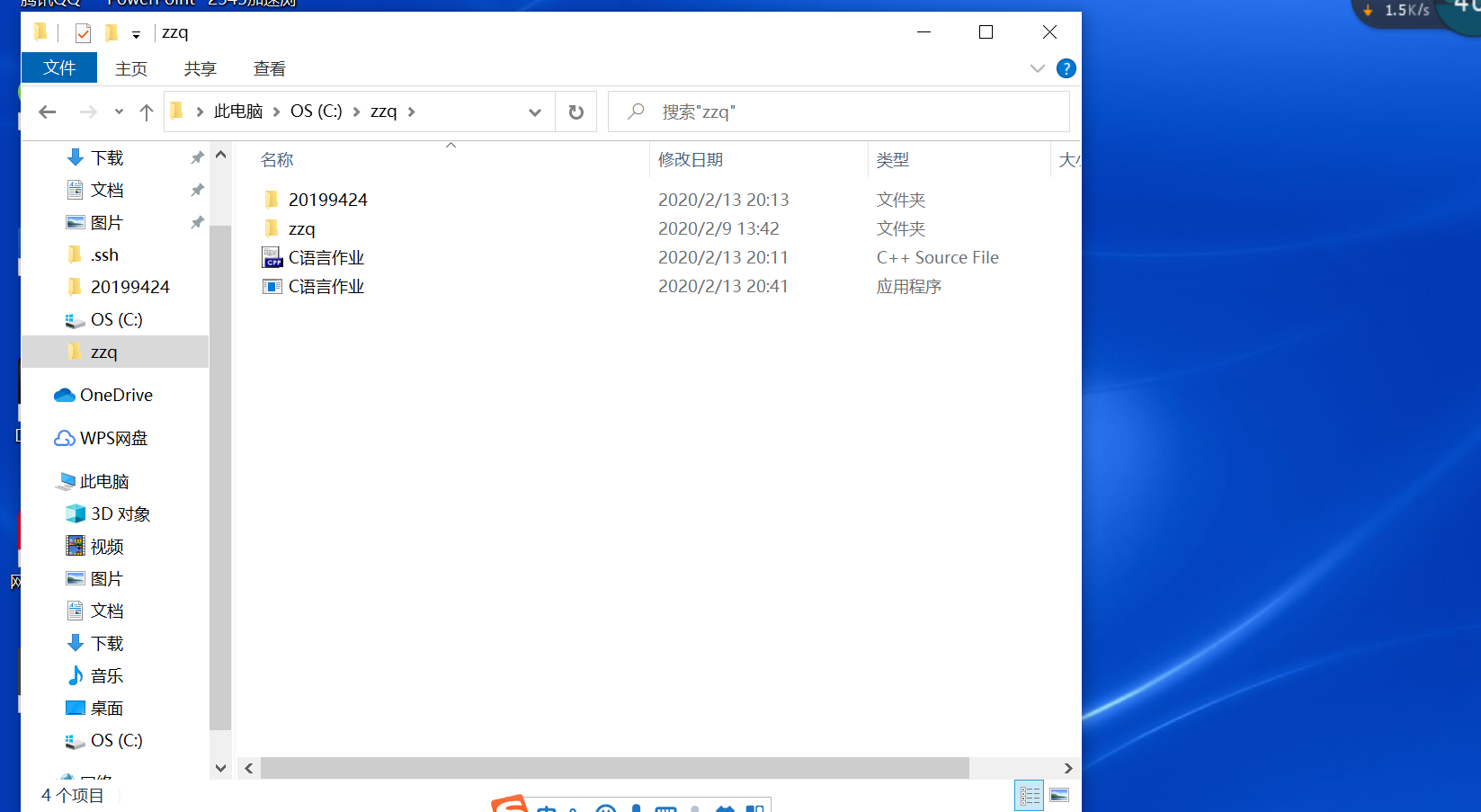Screen dimensions: 1481x812
Task: Go up one folder level
Action: tap(147, 112)
